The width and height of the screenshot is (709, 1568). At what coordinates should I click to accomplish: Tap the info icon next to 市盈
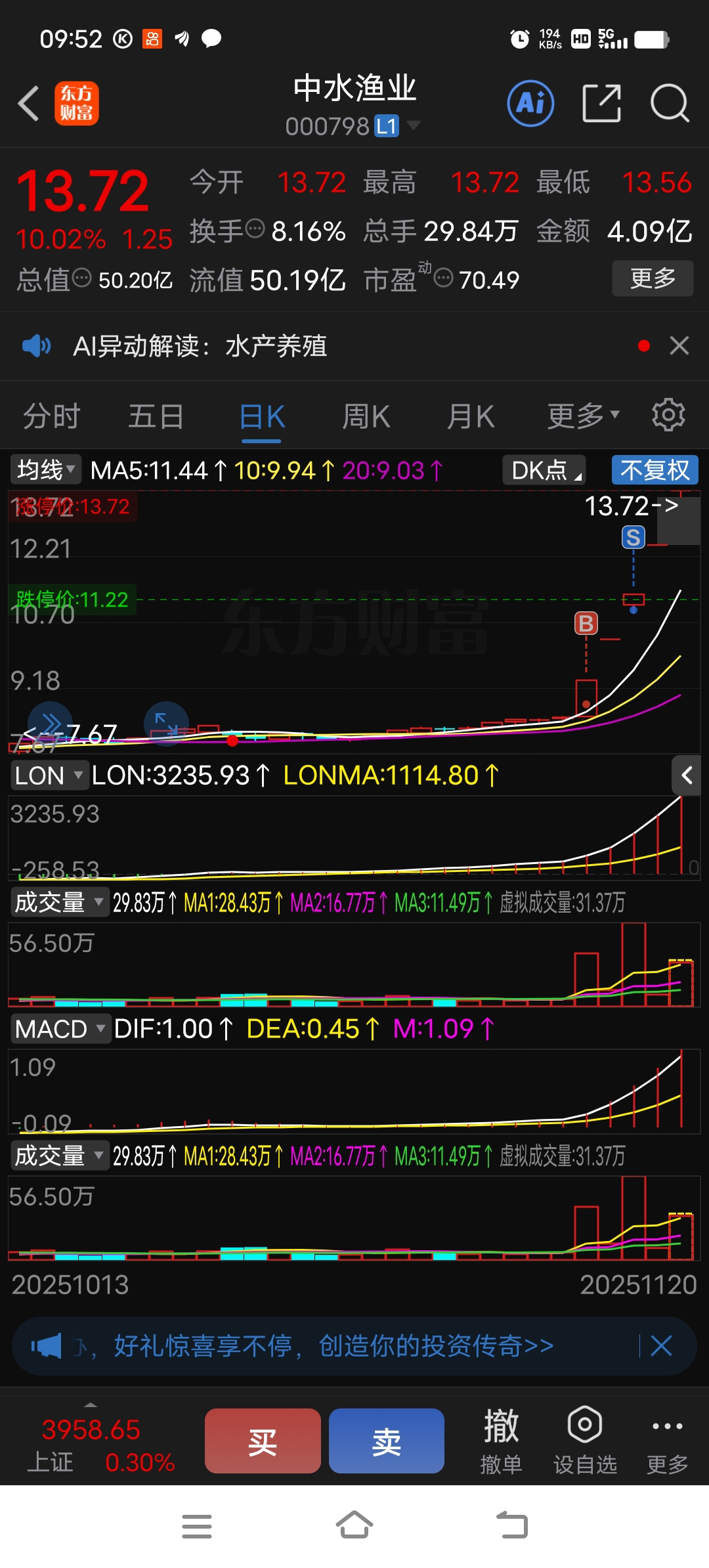444,277
